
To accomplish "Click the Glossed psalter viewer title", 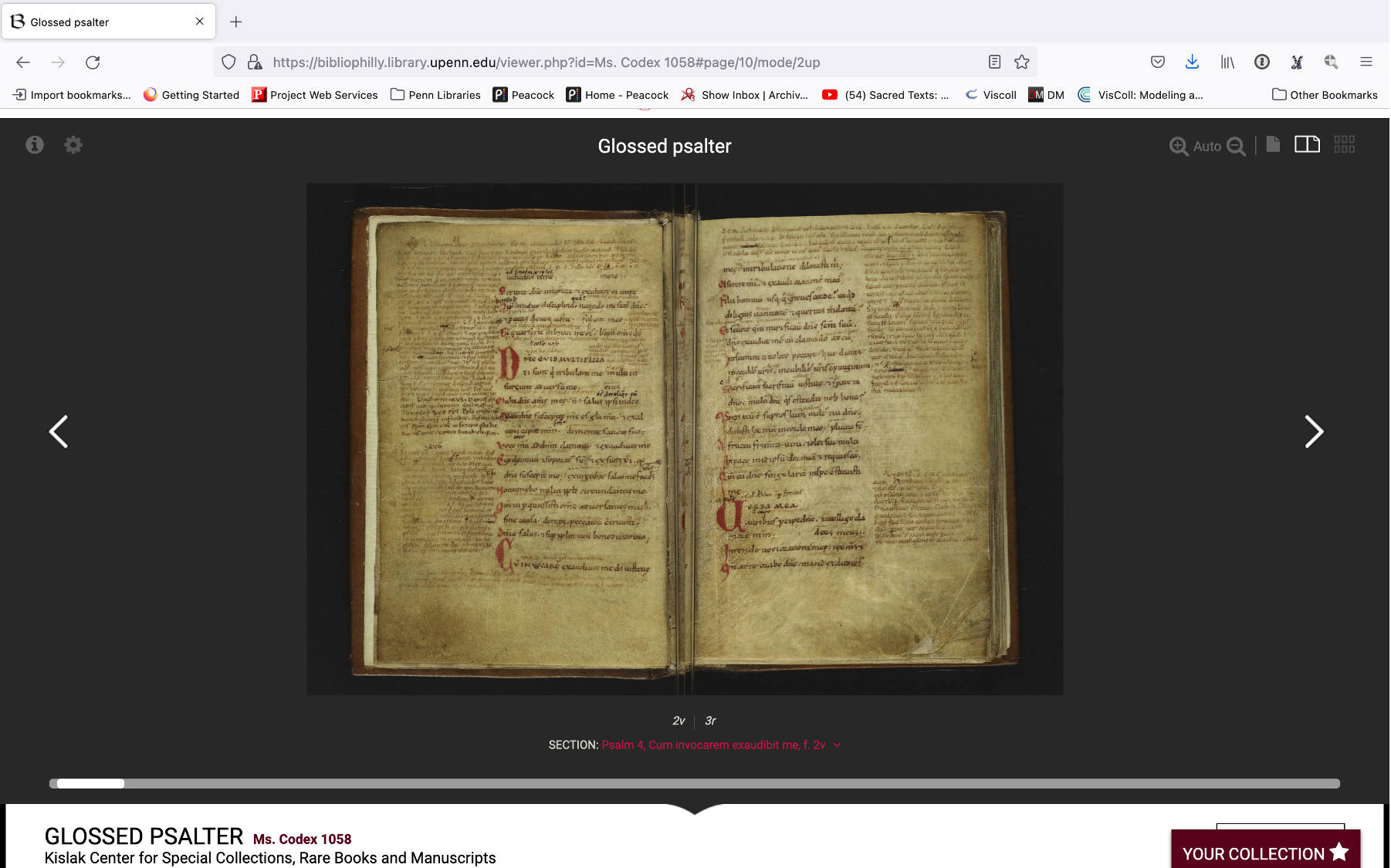I will (x=665, y=147).
